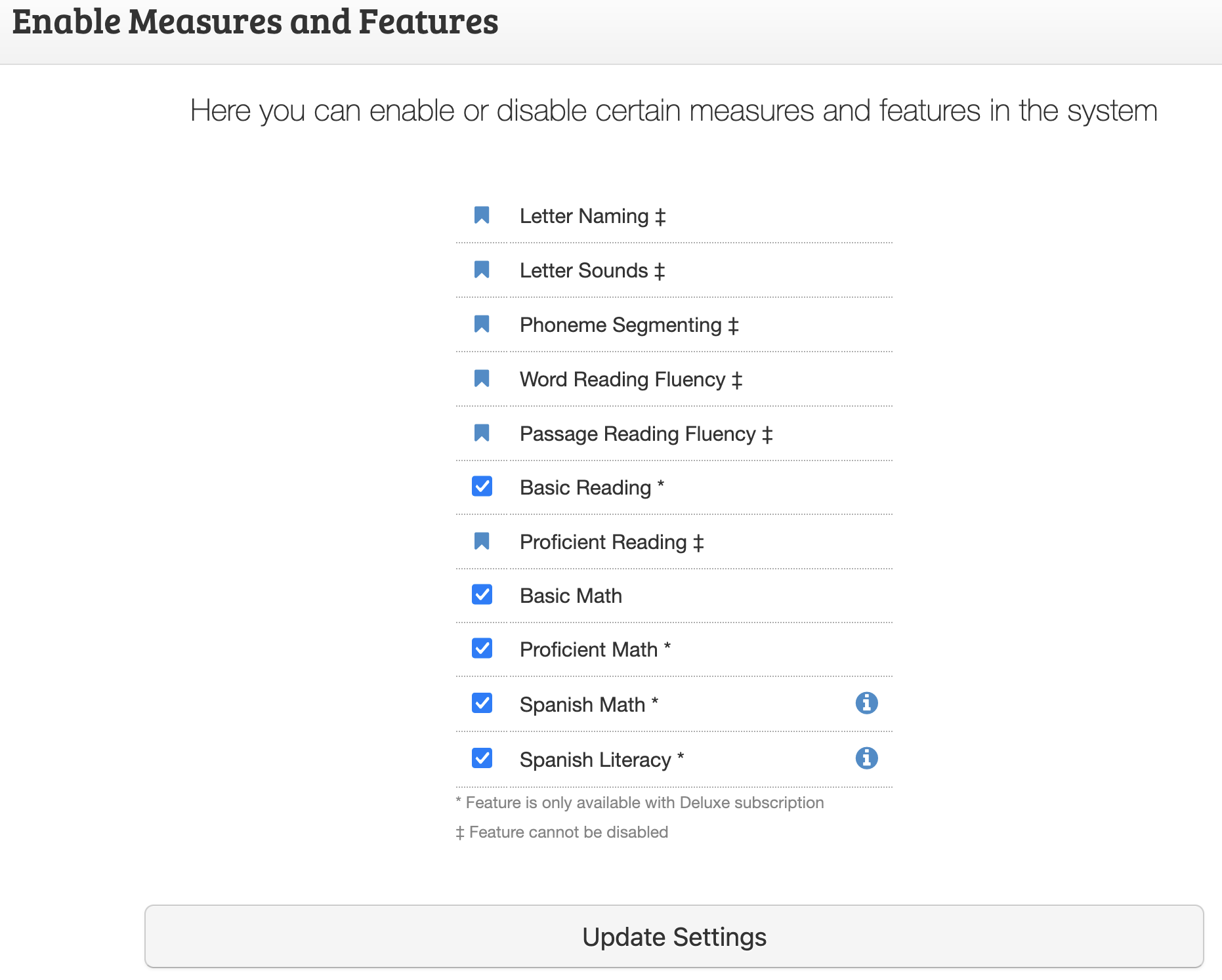Image resolution: width=1222 pixels, height=980 pixels.
Task: Uncheck the Basic Reading checkbox
Action: (482, 487)
